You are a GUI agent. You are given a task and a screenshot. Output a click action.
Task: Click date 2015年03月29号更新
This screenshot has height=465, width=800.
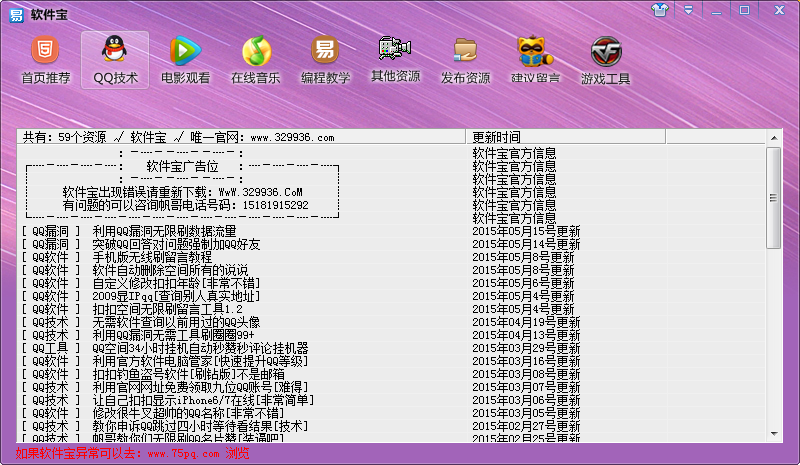[526, 349]
